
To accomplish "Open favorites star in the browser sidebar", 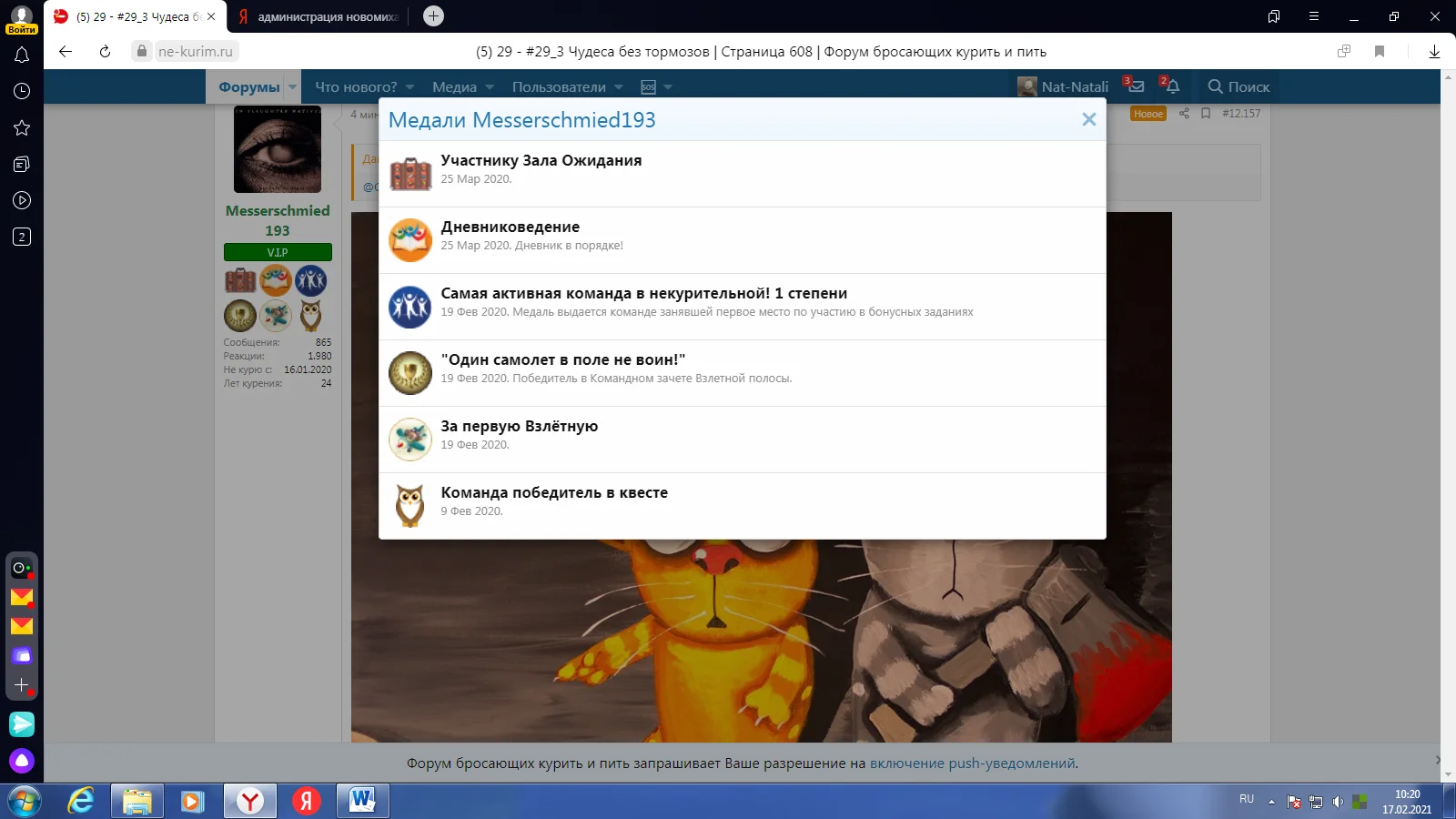I will coord(22,127).
